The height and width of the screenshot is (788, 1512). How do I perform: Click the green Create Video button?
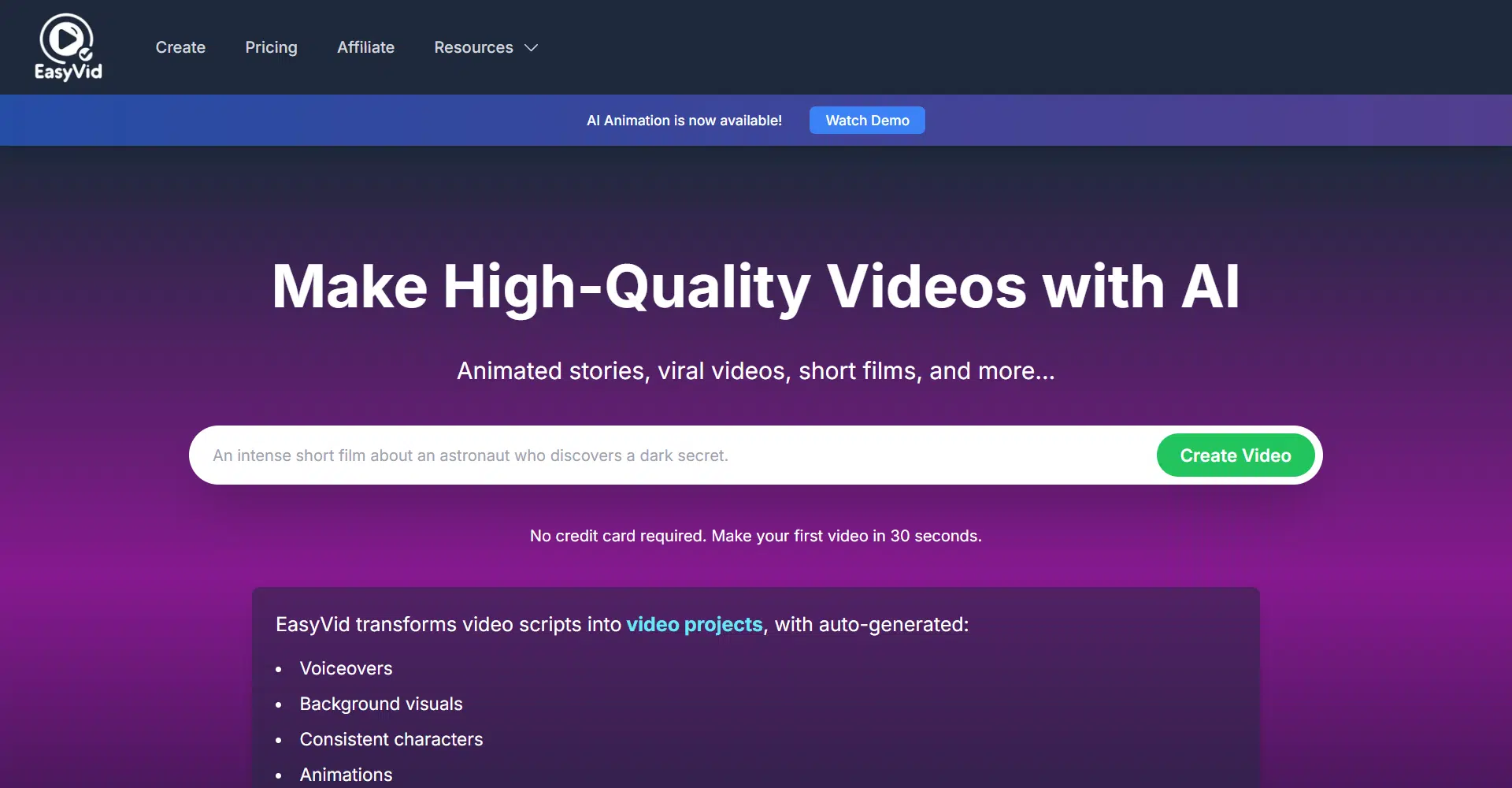pyautogui.click(x=1235, y=455)
